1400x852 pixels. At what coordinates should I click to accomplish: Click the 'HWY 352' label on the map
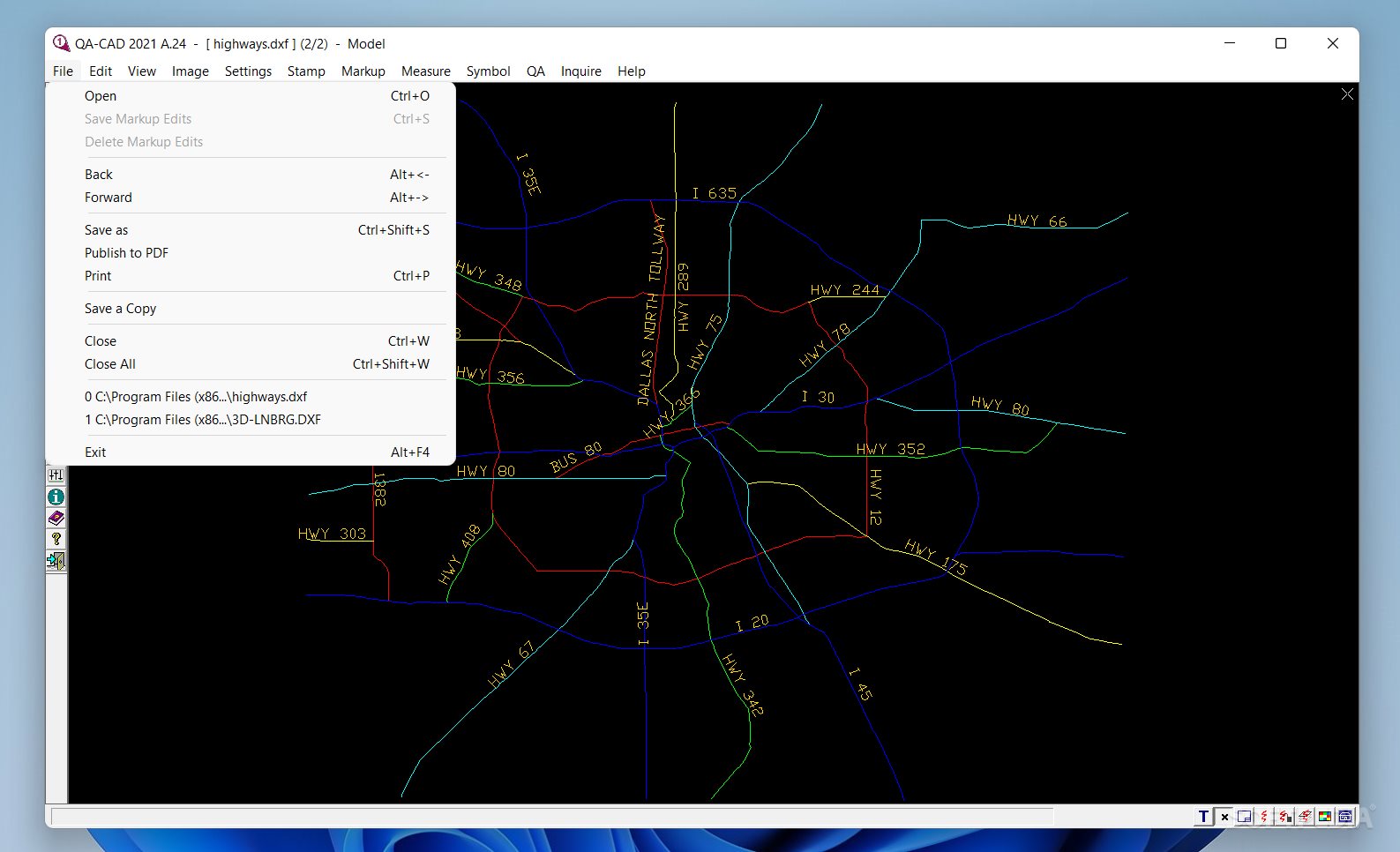pyautogui.click(x=890, y=449)
